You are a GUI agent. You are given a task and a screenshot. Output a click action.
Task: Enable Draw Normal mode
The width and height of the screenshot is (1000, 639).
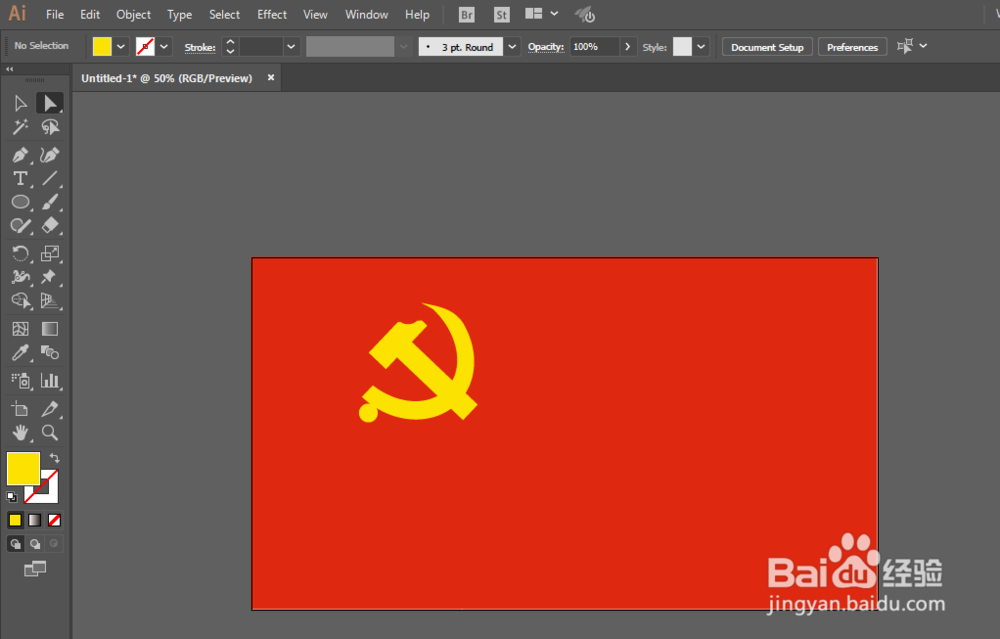(x=15, y=544)
